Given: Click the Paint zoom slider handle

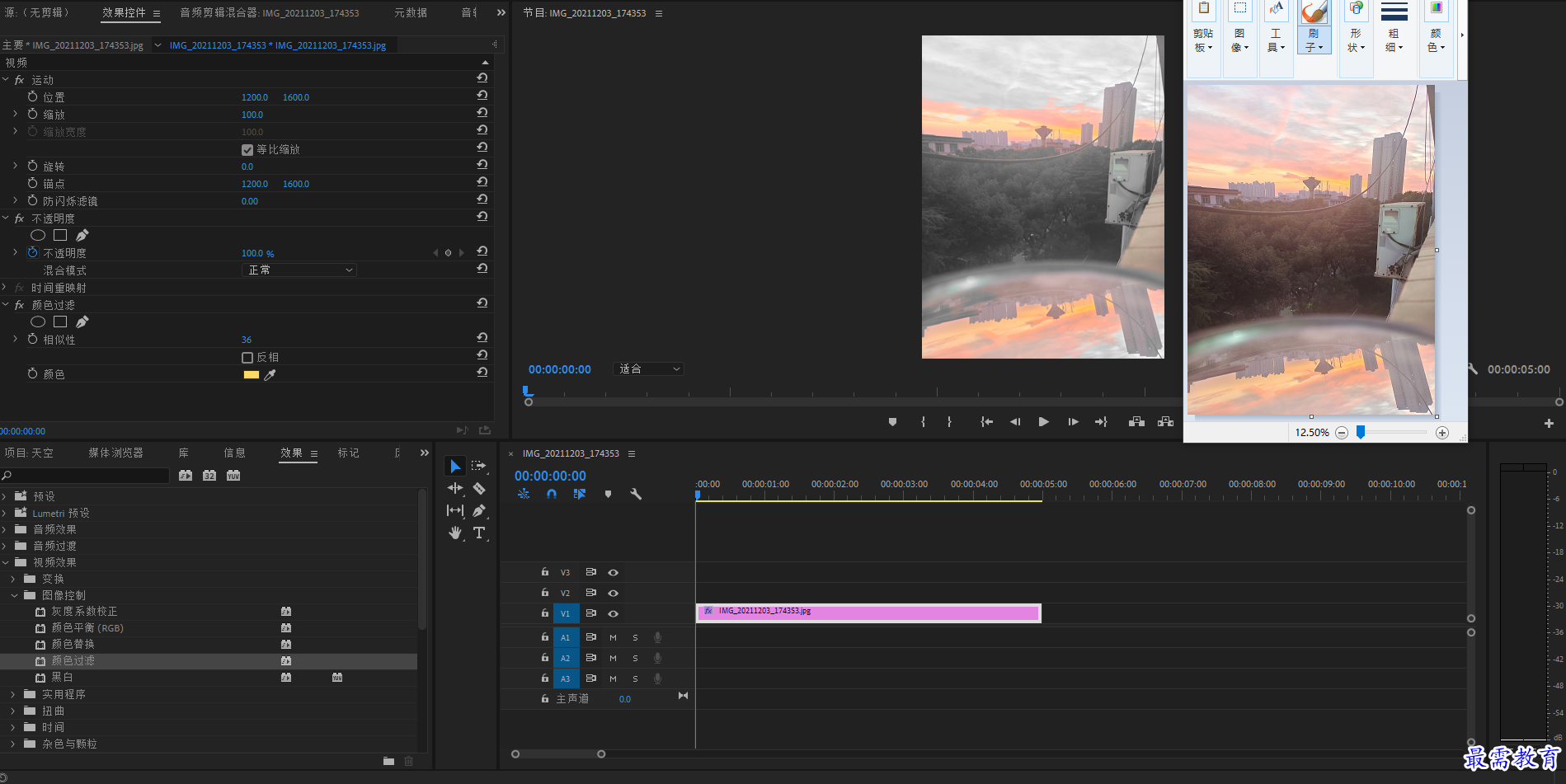Looking at the screenshot, I should point(1361,432).
